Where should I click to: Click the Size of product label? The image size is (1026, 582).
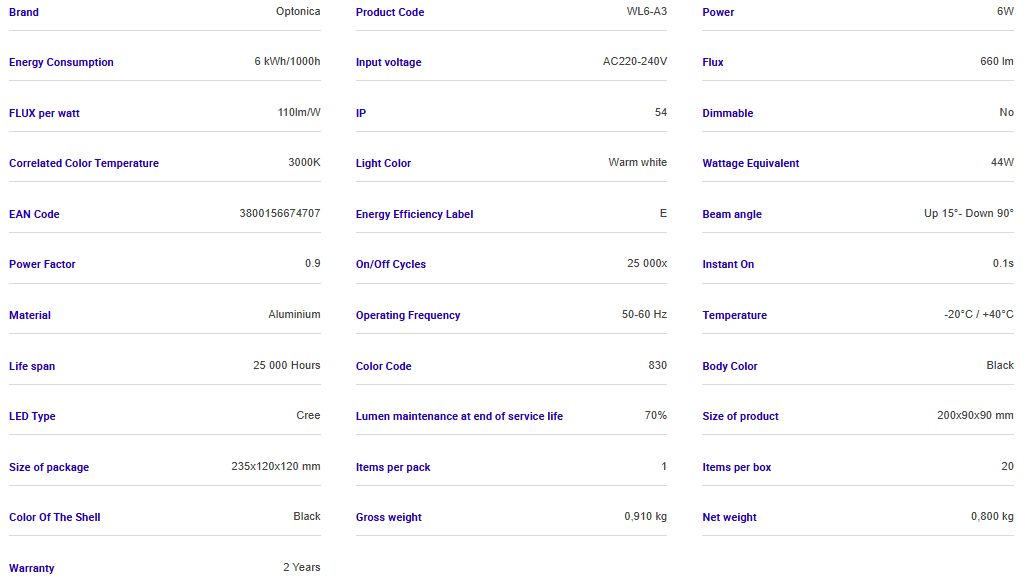point(740,416)
